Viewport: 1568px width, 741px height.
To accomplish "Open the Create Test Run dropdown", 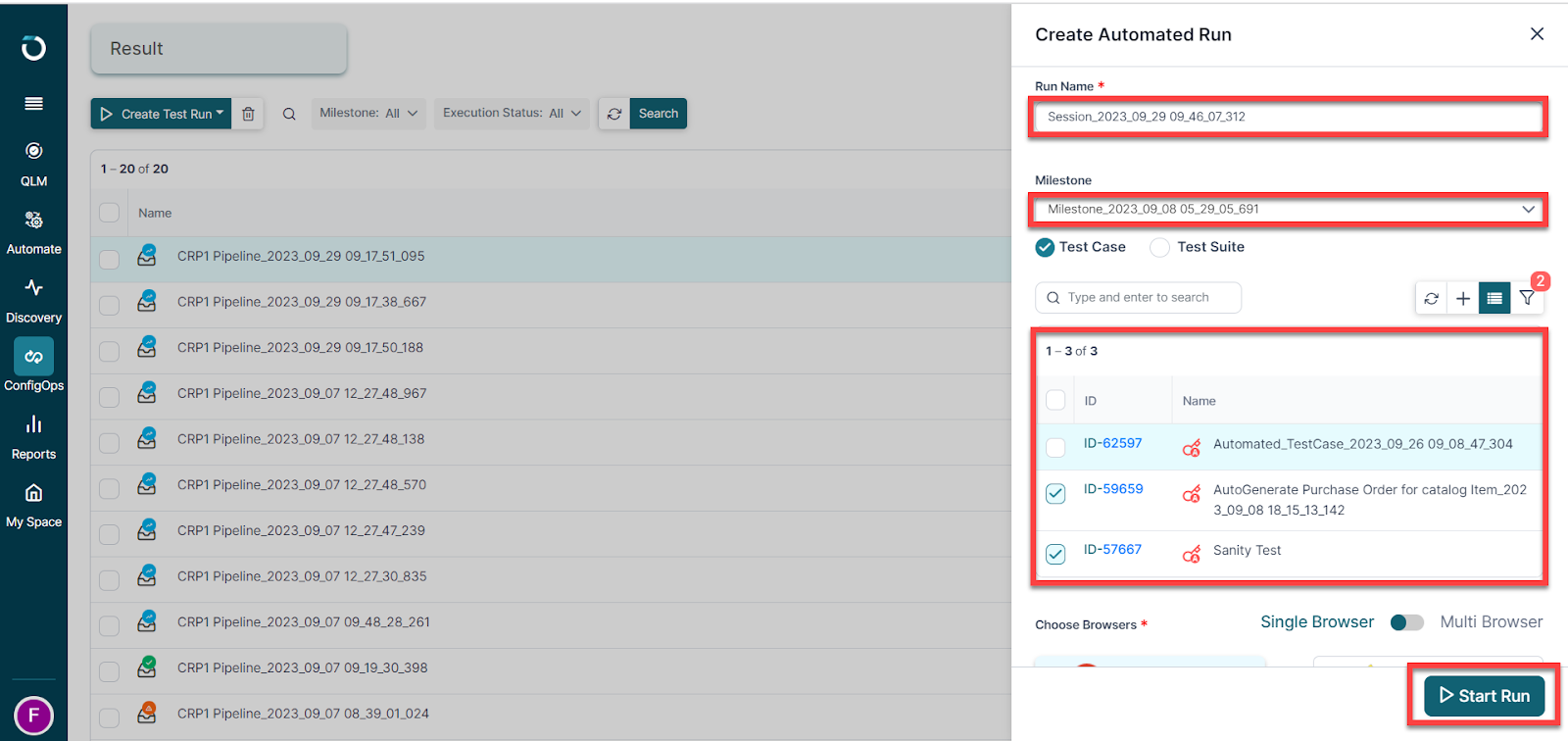I will tap(162, 114).
